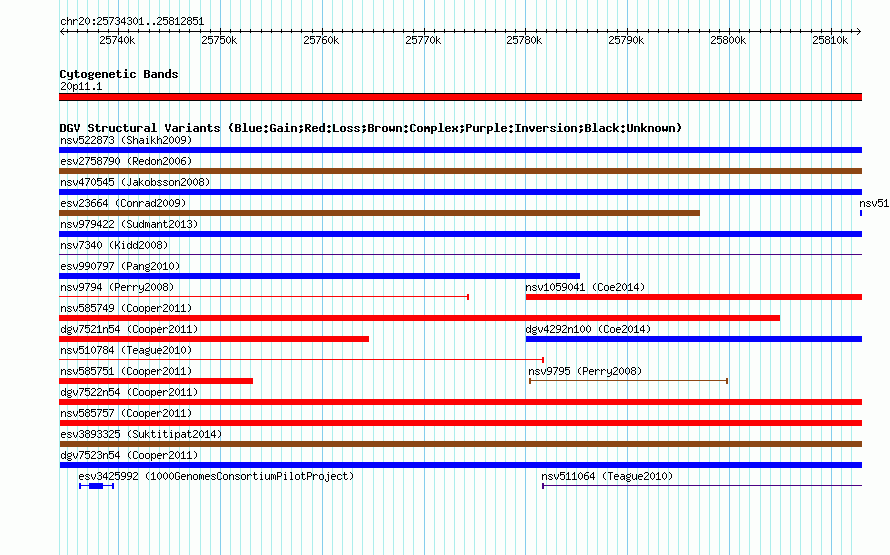
Task: Select the brown bar under esv3893325
Action: click(460, 444)
